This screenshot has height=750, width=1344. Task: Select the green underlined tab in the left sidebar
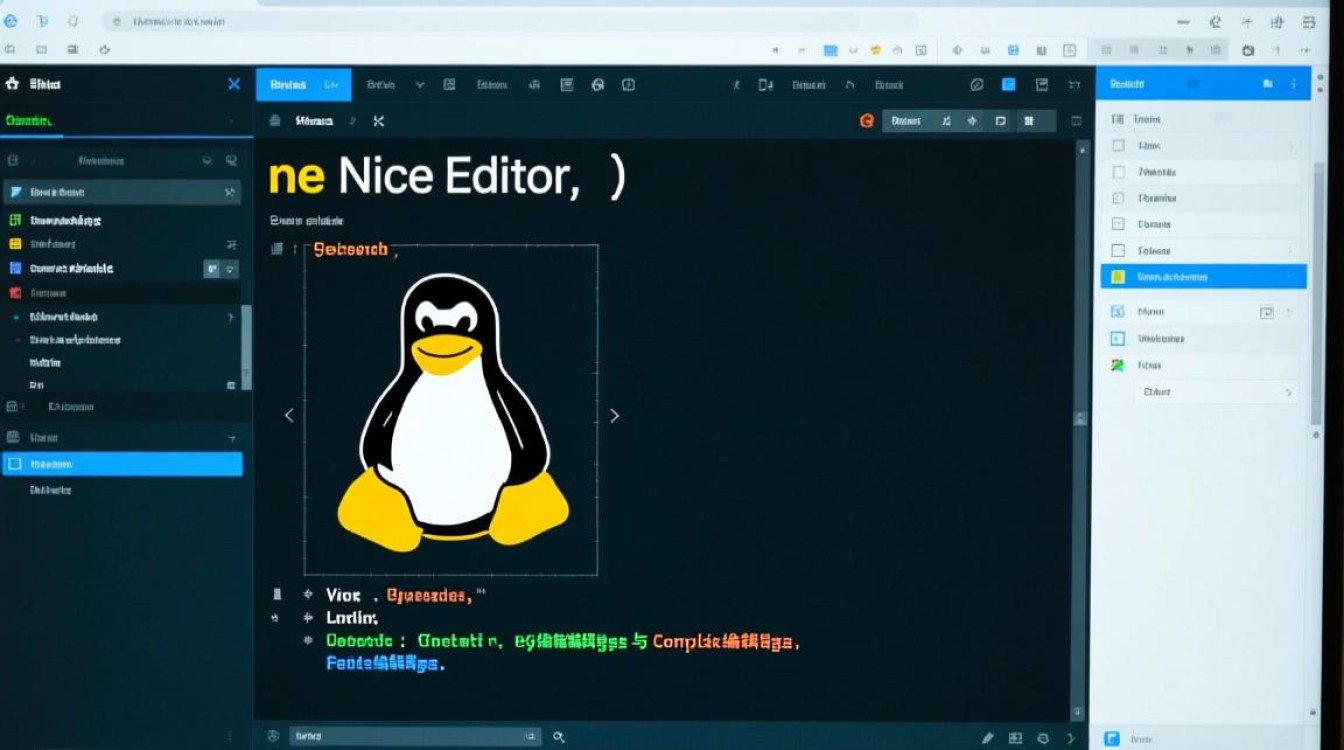pyautogui.click(x=30, y=118)
